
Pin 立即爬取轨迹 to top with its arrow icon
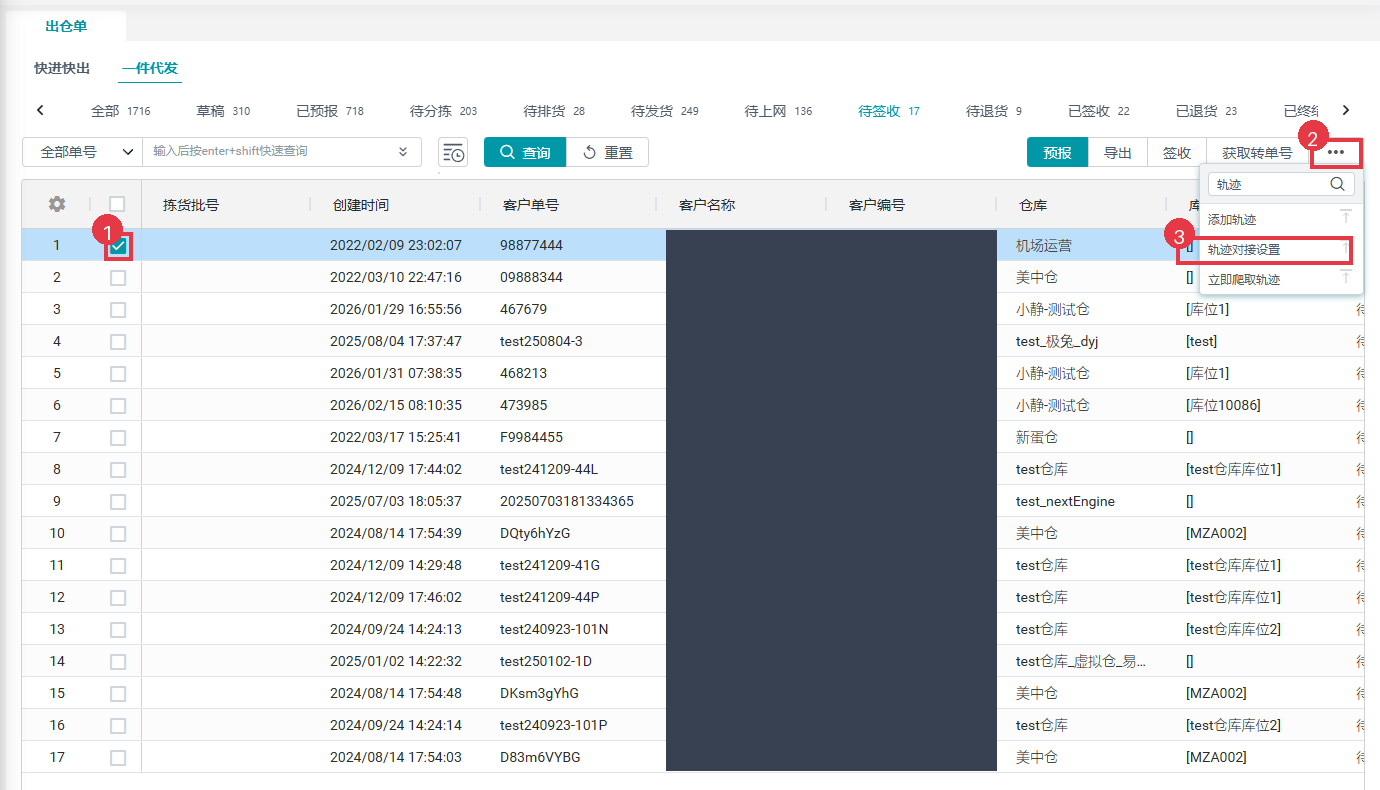click(1345, 277)
